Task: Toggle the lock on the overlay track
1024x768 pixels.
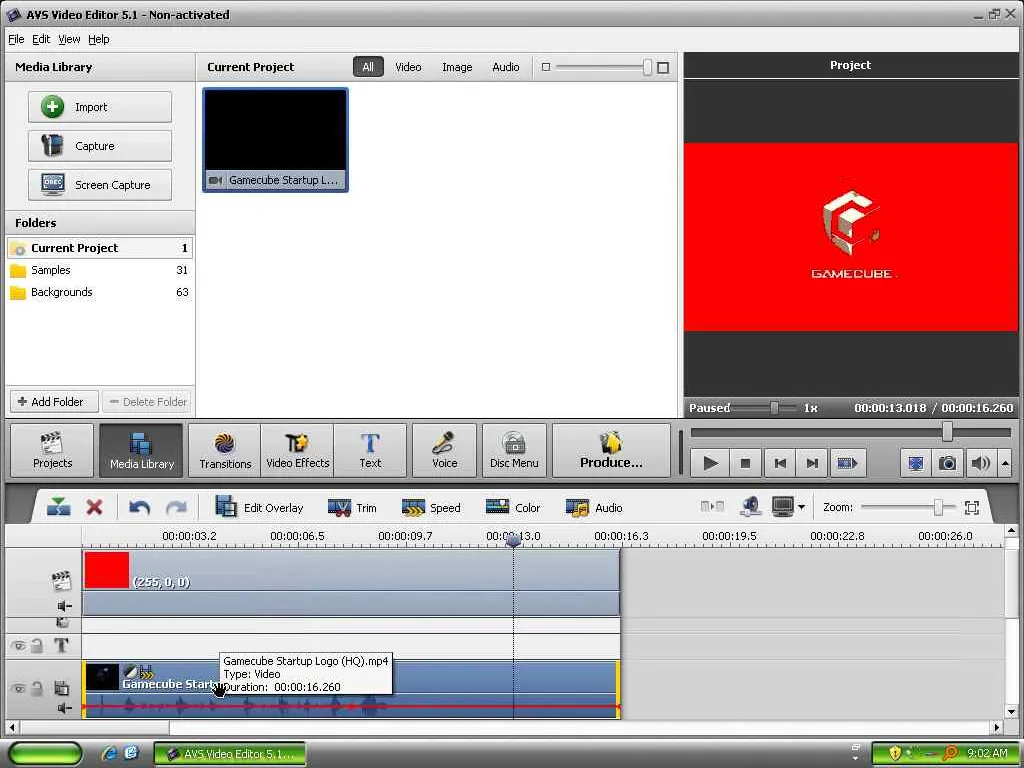Action: point(37,688)
